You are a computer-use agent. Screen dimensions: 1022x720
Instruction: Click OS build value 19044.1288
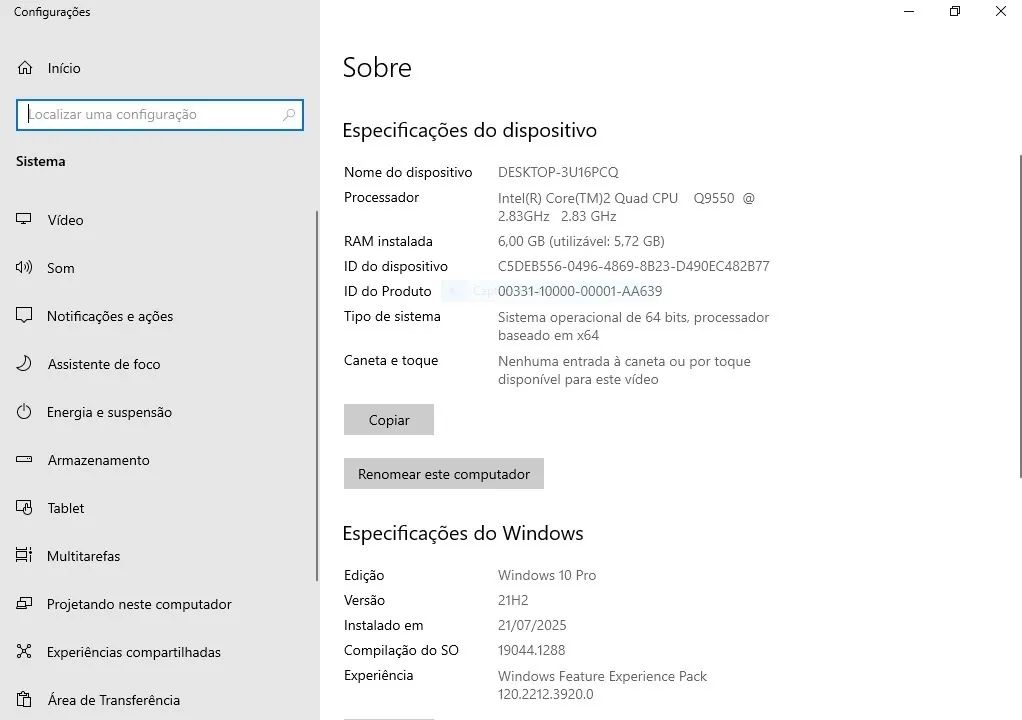click(x=531, y=650)
